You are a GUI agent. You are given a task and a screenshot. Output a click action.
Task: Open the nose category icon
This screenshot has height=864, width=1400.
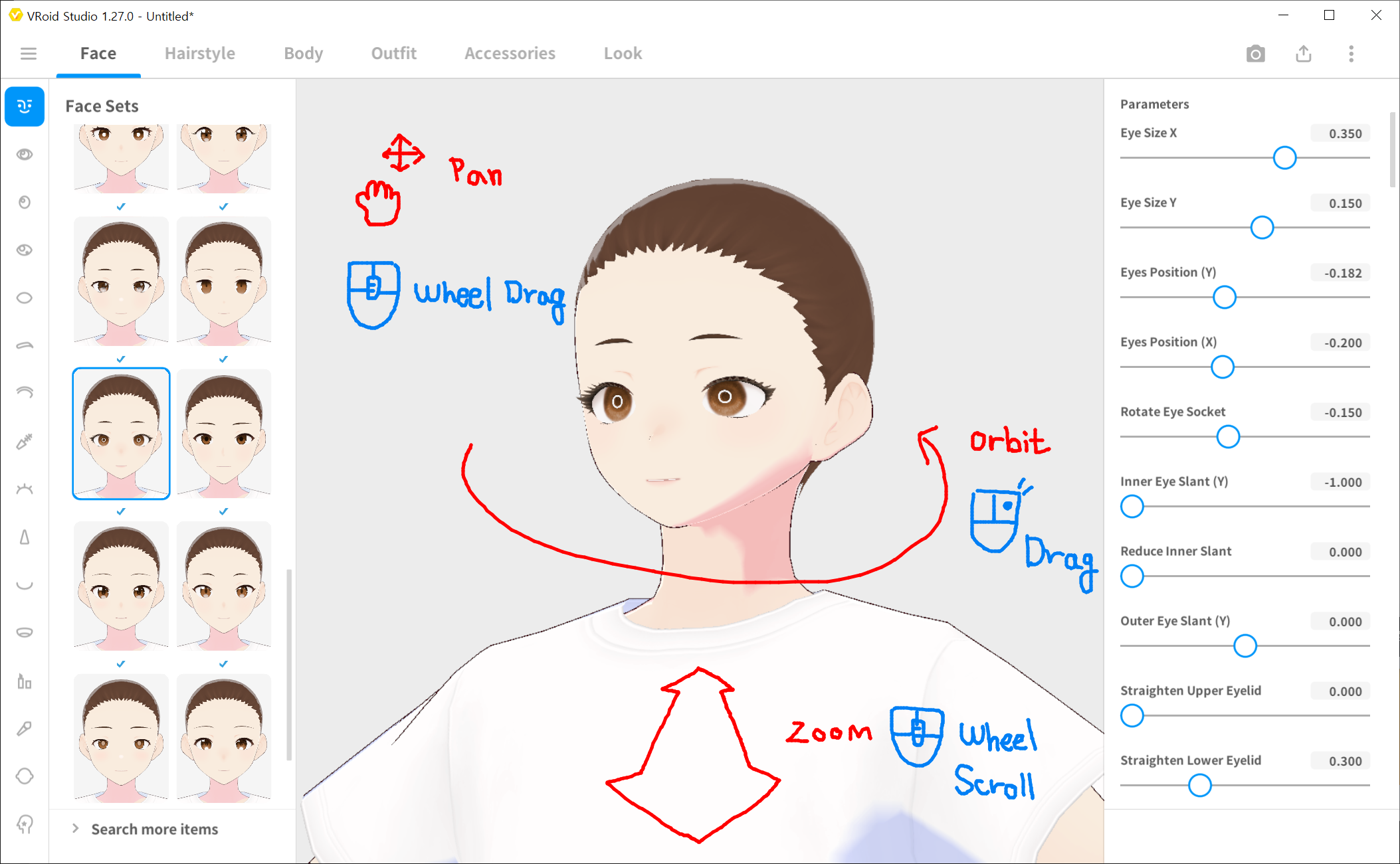25,537
